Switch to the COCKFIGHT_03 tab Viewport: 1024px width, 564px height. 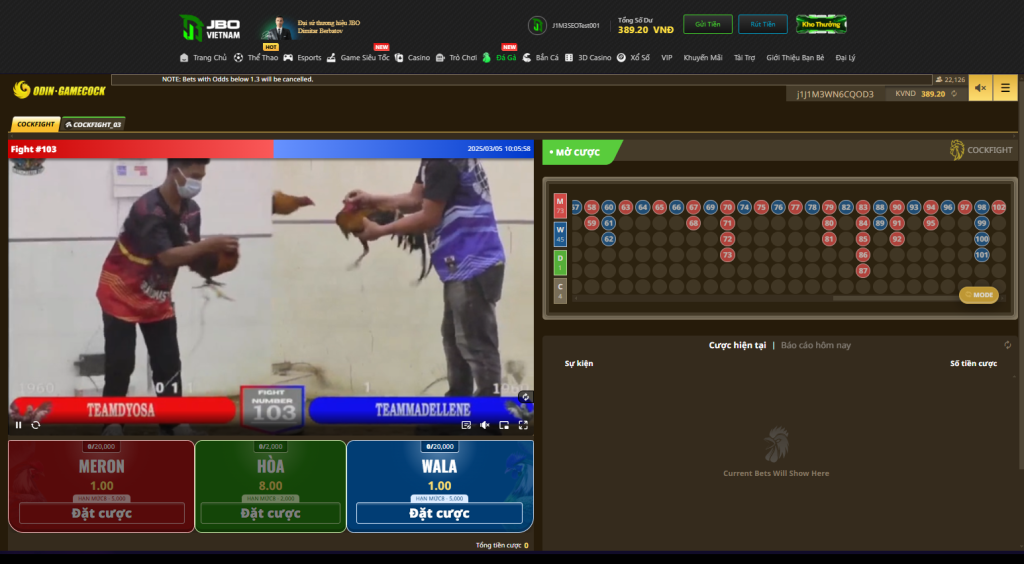(x=93, y=125)
